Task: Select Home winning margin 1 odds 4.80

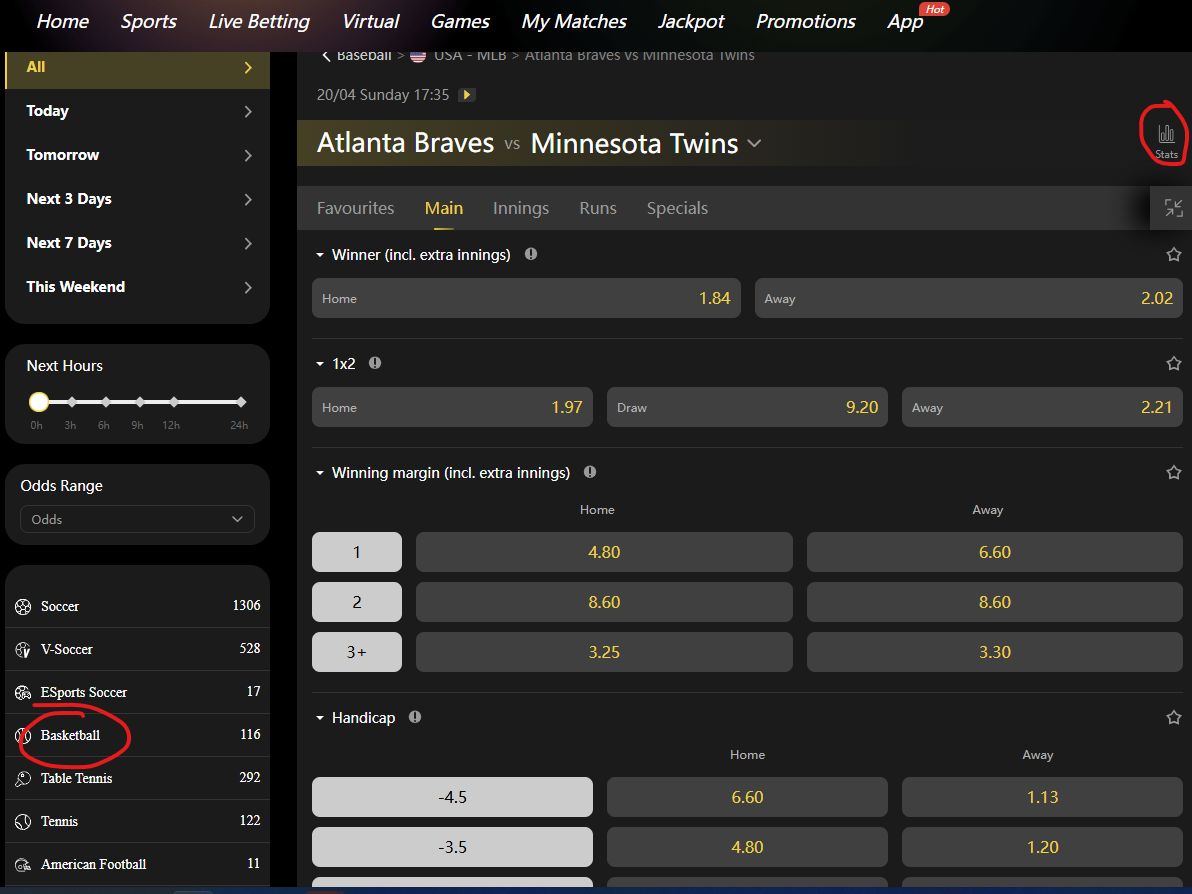Action: 604,552
